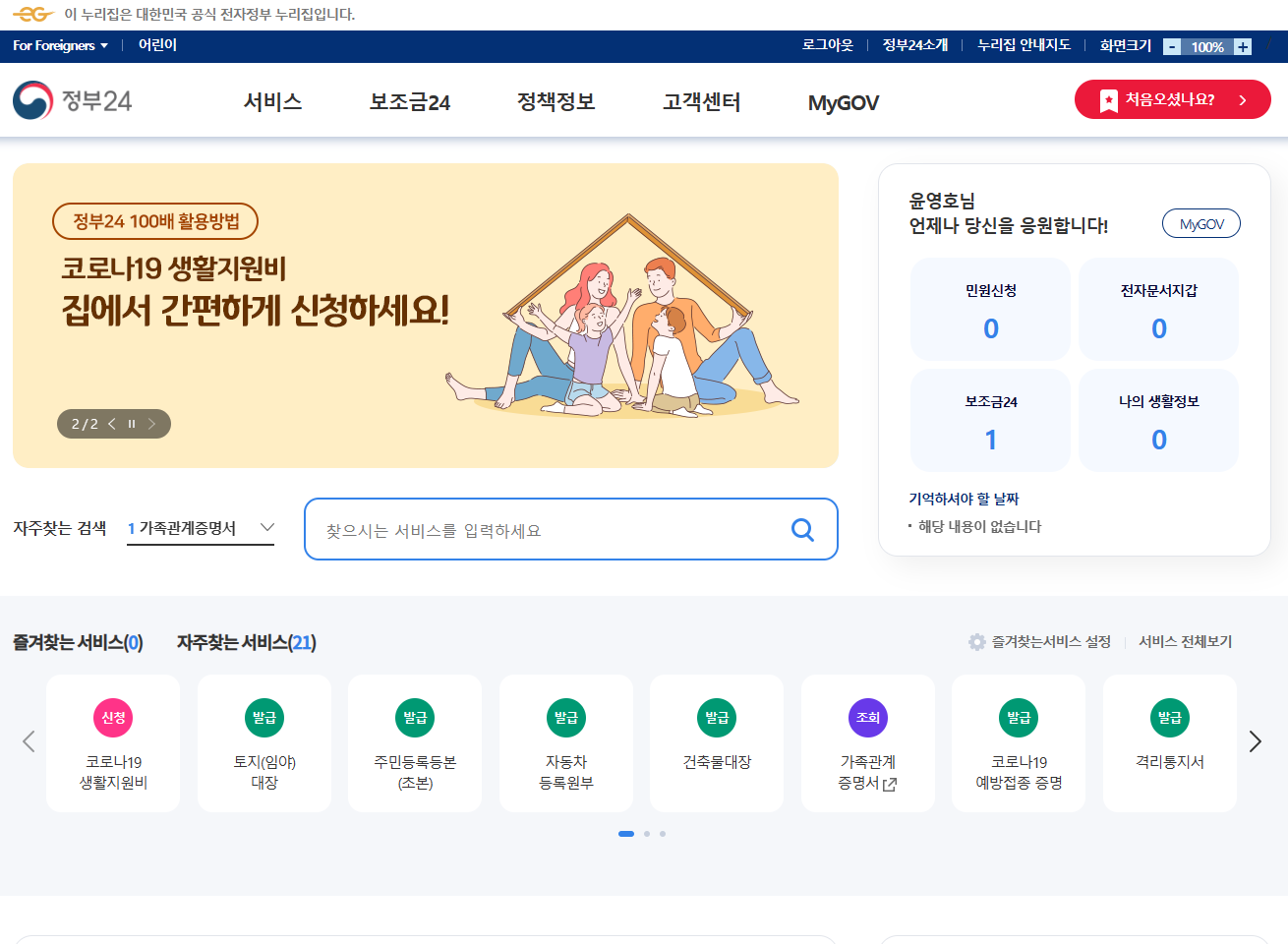Image resolution: width=1288 pixels, height=944 pixels.
Task: Click the 기억하셔야 할 날짜 heading
Action: 964,500
